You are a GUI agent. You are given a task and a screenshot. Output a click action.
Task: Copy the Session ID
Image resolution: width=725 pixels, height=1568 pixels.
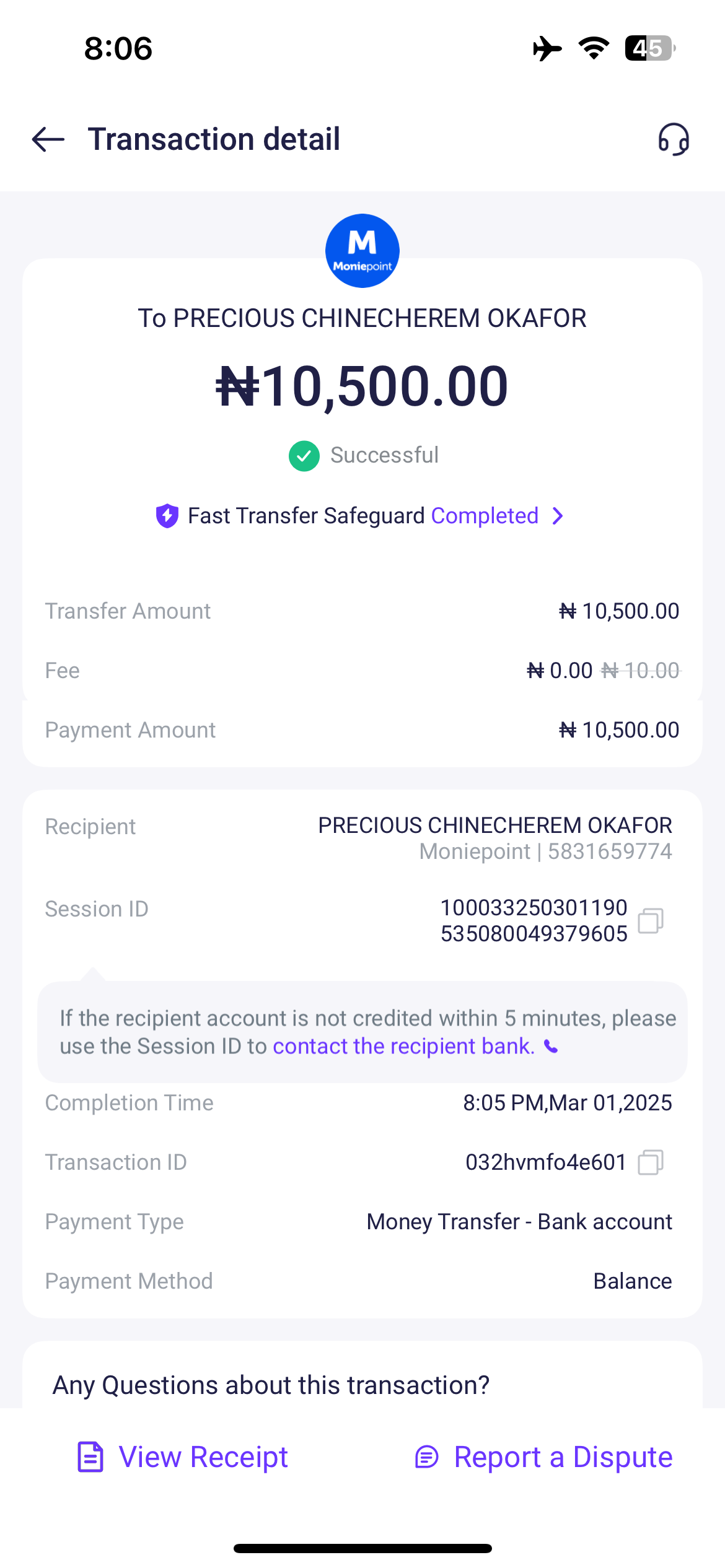click(x=651, y=921)
